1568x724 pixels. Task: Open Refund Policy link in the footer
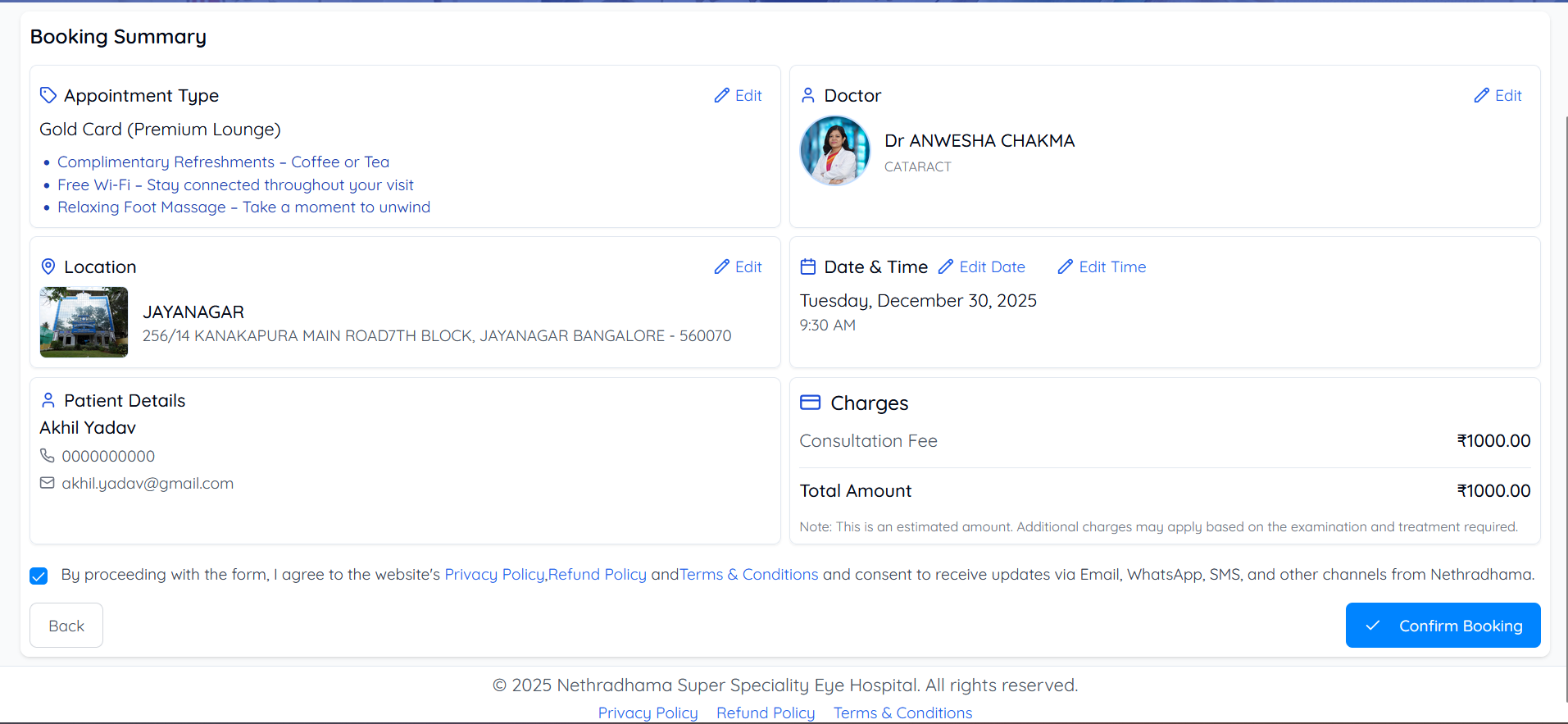pos(766,713)
